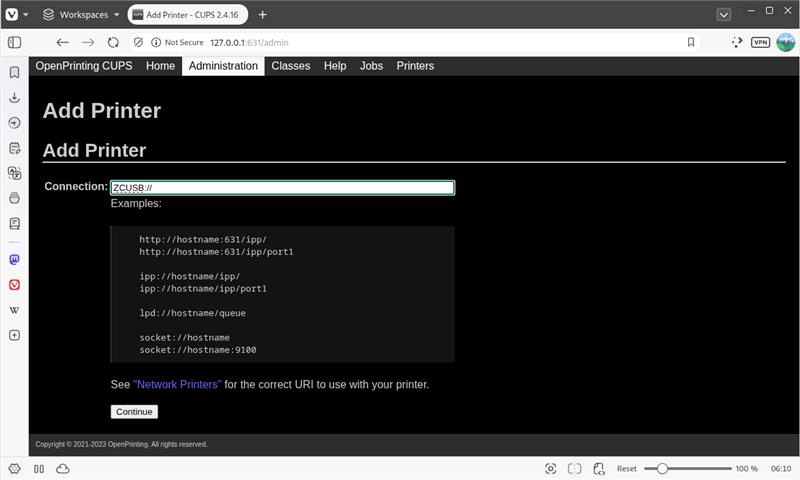800x480 pixels.
Task: Open tracker blocker shield icon
Action: click(x=138, y=42)
